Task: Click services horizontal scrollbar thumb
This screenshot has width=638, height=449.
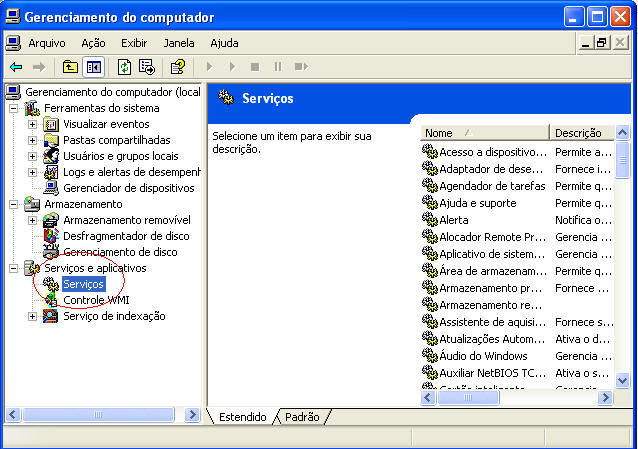Action: [468, 397]
